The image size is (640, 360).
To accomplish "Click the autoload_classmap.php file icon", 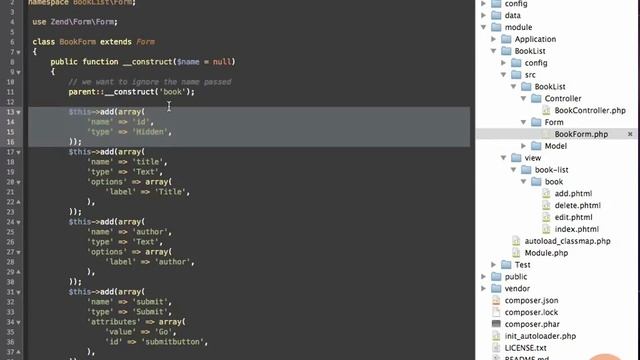I will click(516, 241).
